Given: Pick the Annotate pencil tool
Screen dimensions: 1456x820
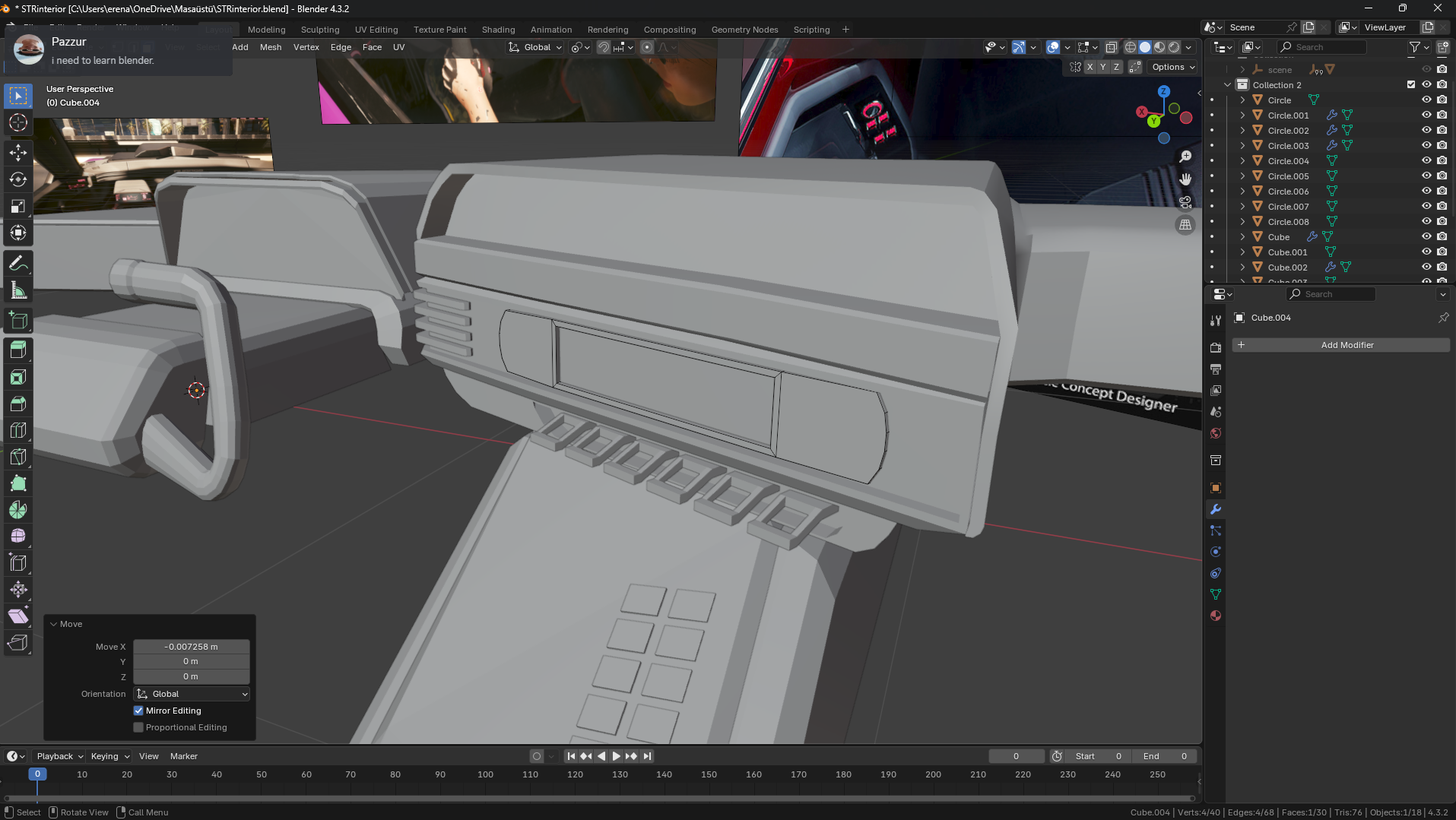Looking at the screenshot, I should [18, 264].
